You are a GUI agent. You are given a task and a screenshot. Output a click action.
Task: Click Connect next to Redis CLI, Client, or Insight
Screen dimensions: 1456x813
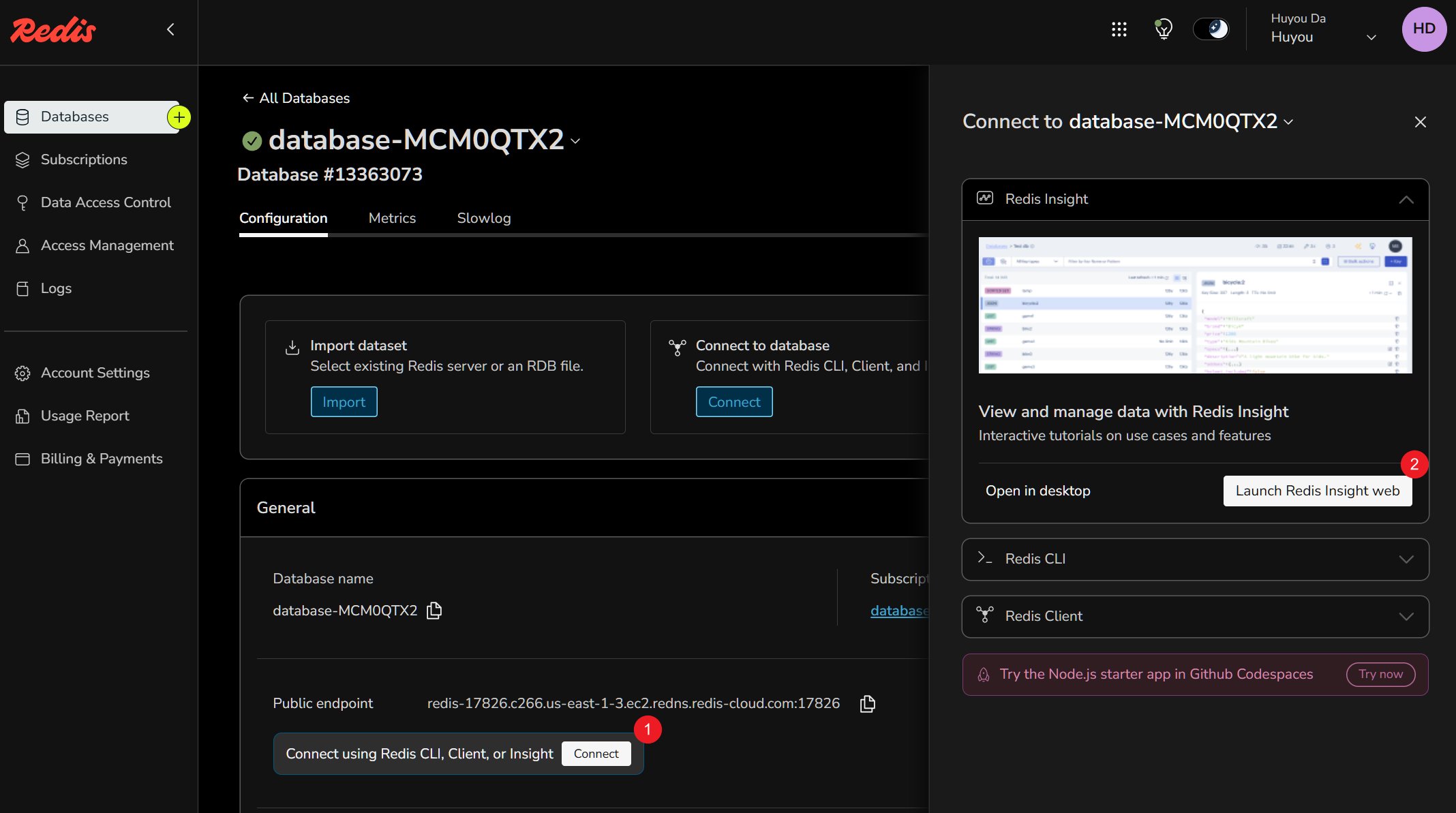coord(596,754)
